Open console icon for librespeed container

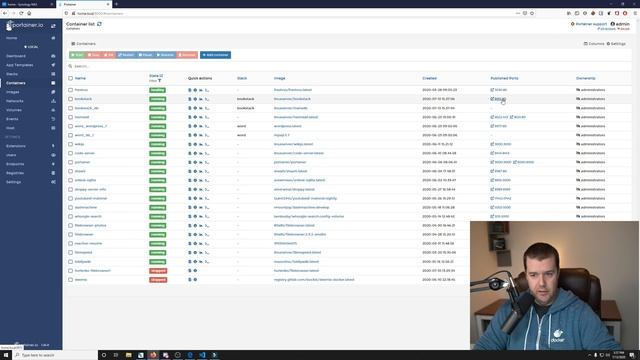pyautogui.click(x=207, y=252)
